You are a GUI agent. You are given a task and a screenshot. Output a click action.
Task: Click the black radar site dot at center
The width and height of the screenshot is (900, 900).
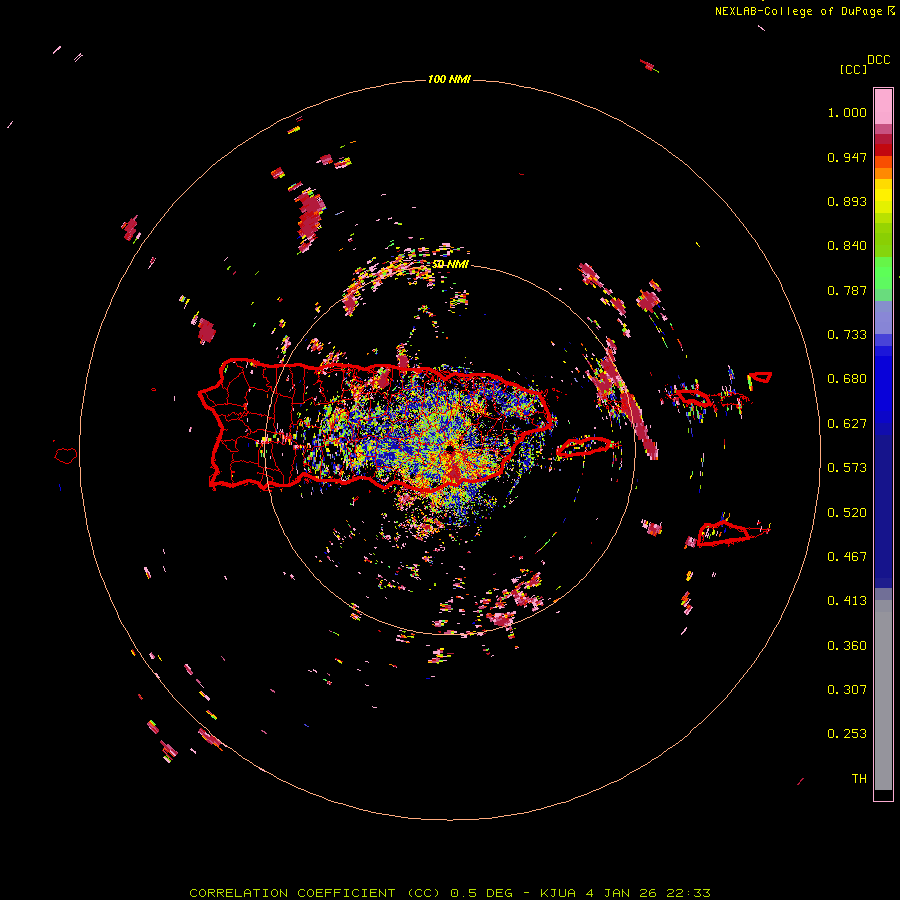[x=450, y=449]
